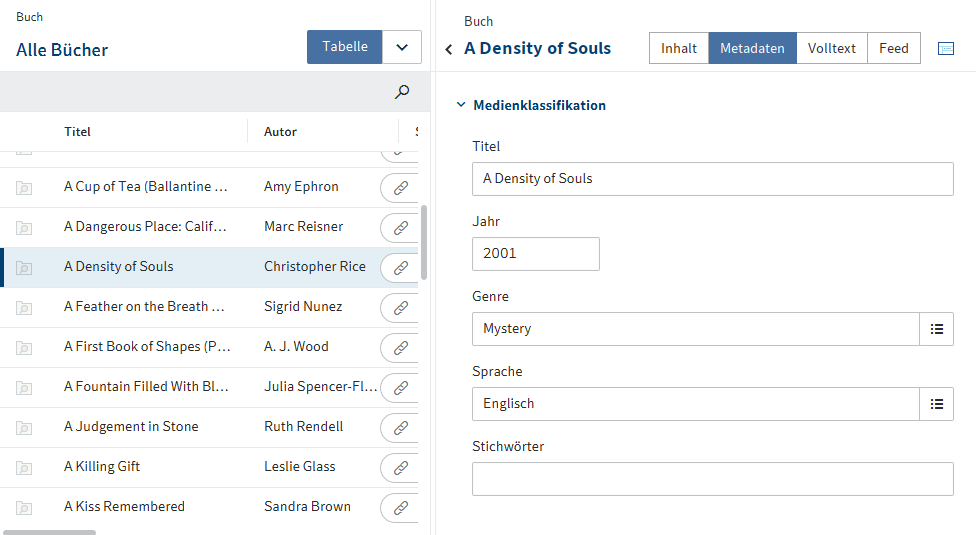This screenshot has height=535, width=976.
Task: Open the dropdown arrow beside Tabelle
Action: [x=402, y=47]
